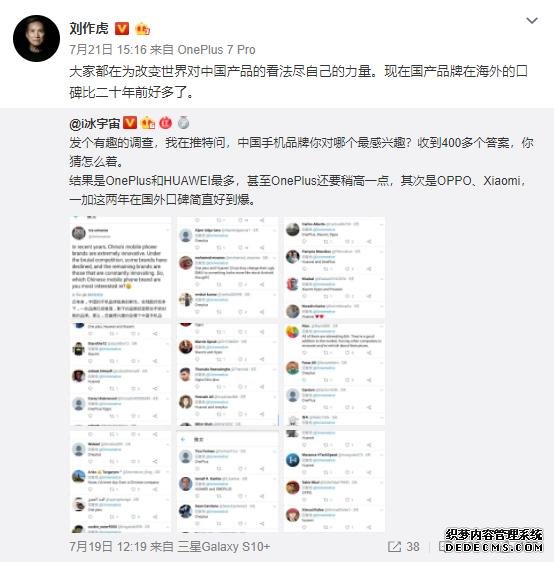Open 刘作虎 profile avatar
554x562 pixels.
tap(37, 38)
